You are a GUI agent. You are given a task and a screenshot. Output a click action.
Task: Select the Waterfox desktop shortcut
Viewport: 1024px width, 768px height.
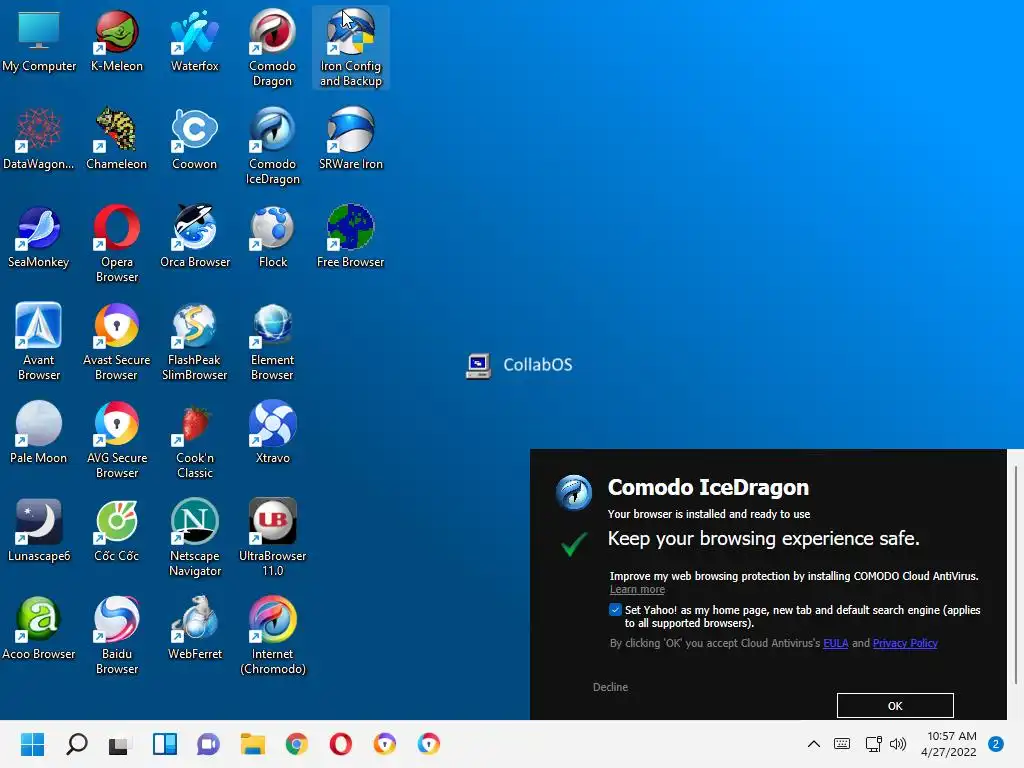click(x=195, y=40)
